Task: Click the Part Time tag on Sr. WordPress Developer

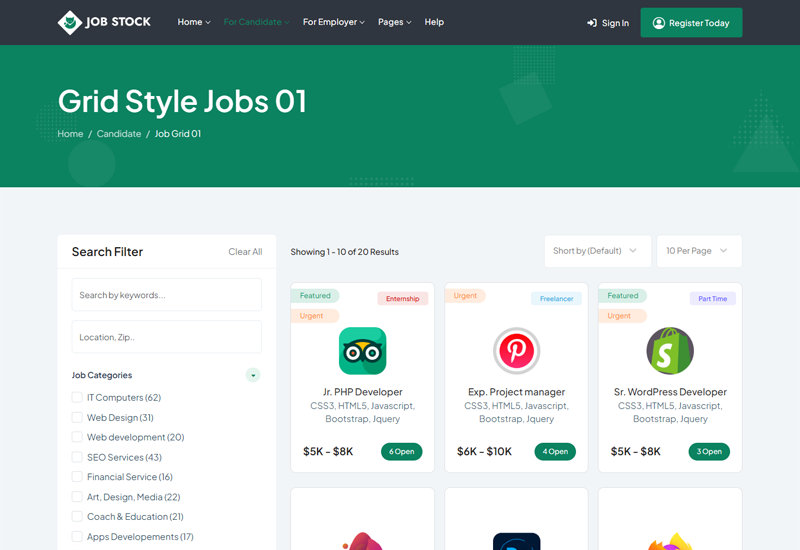Action: 713,298
